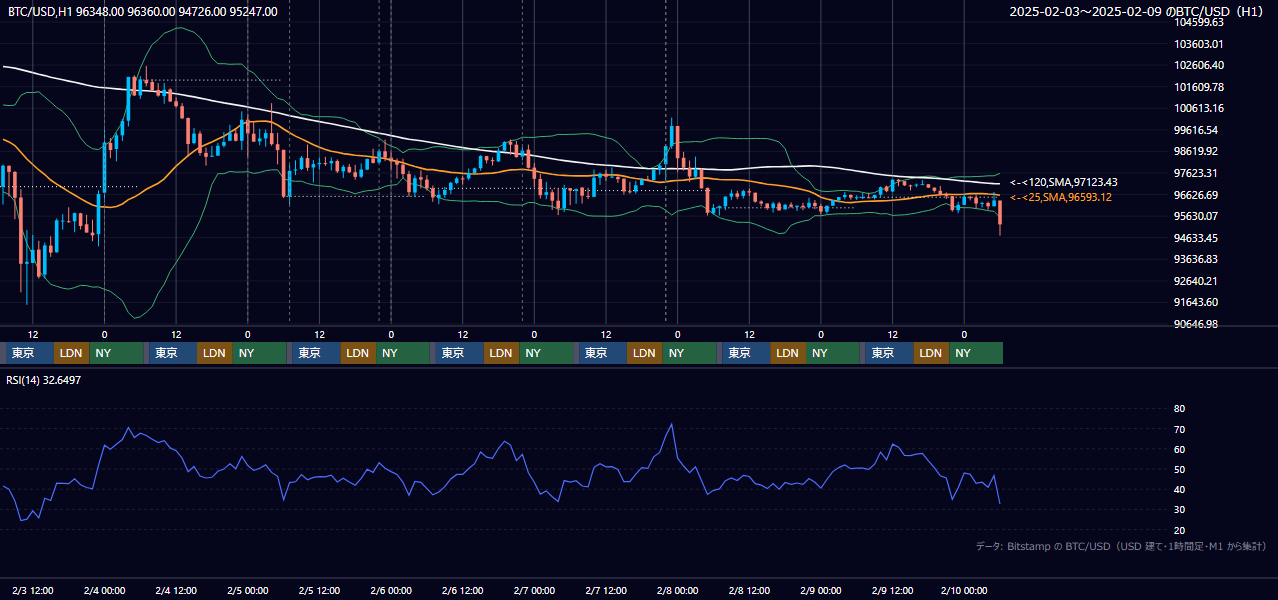
Task: Click the 94633.45 price axis label
Action: 1196,238
